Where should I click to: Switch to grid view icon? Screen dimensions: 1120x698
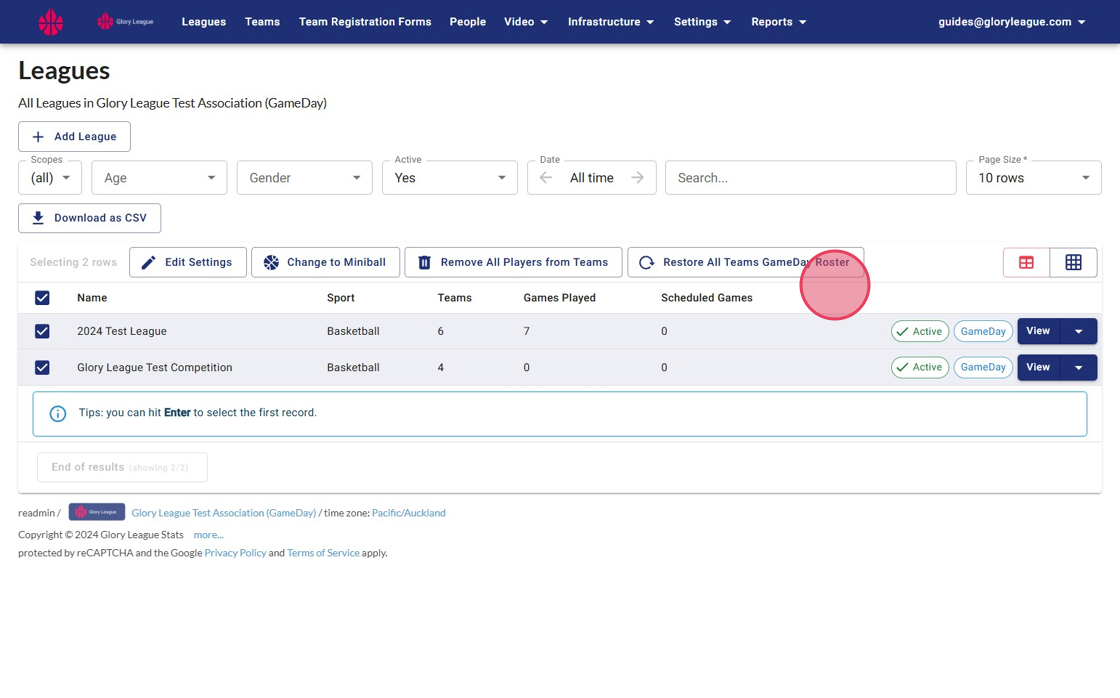click(1073, 262)
